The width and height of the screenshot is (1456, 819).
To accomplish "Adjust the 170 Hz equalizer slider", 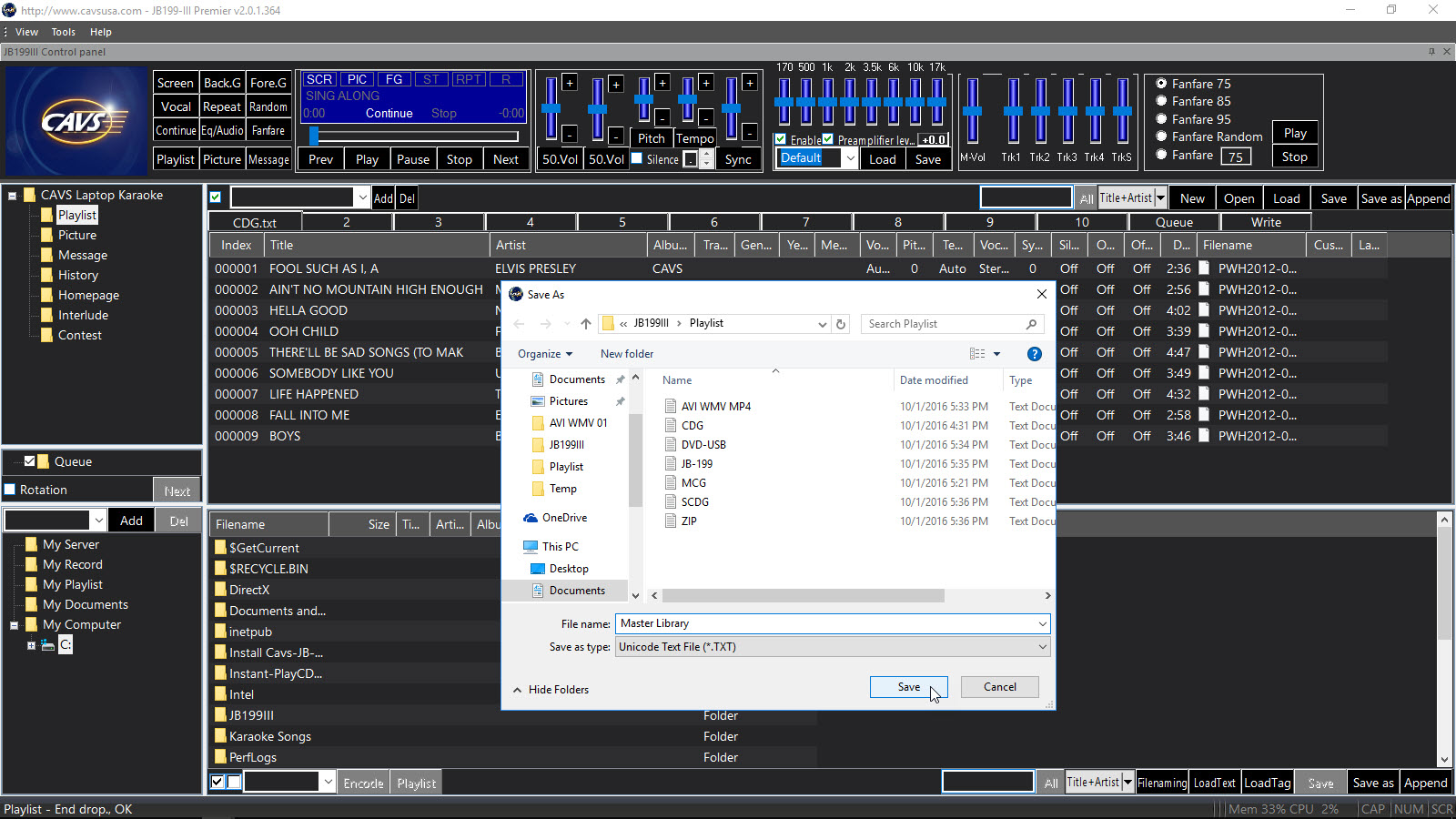I will [784, 101].
